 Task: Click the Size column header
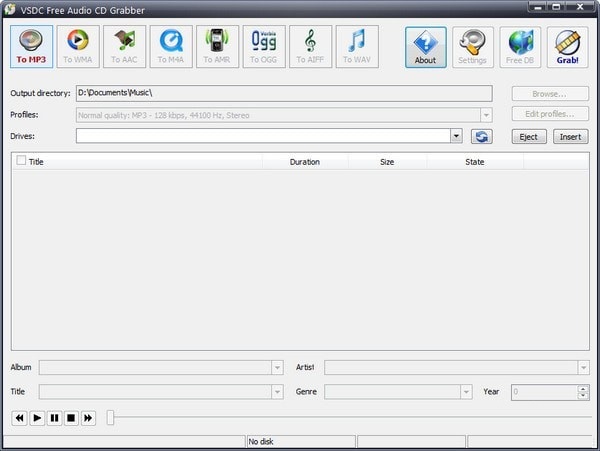pos(386,161)
